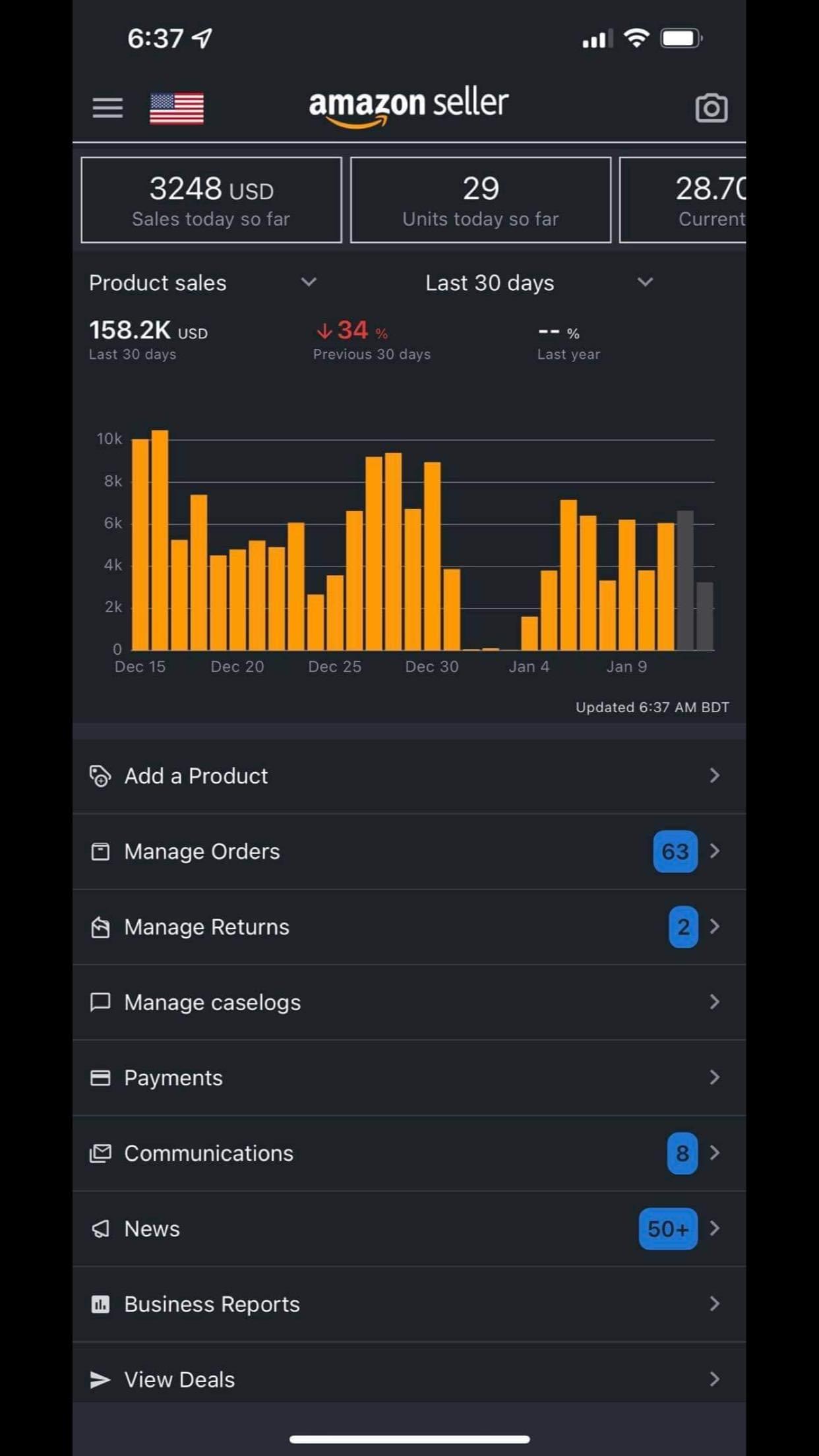This screenshot has height=1456, width=819.
Task: Tap the Payments card icon
Action: (100, 1078)
